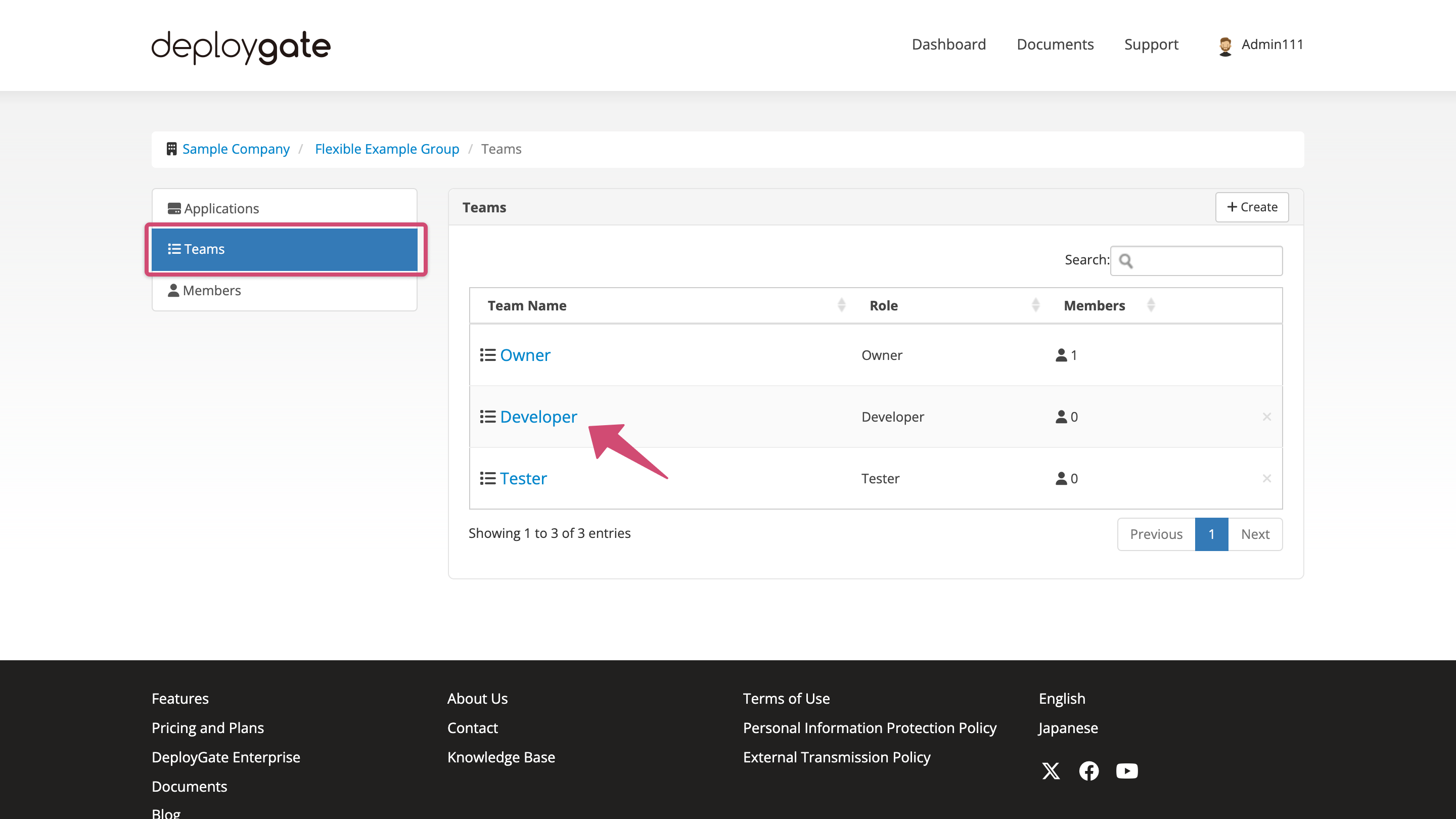Click the Owner team row icon
Screen dimensions: 1456x819
coord(487,355)
